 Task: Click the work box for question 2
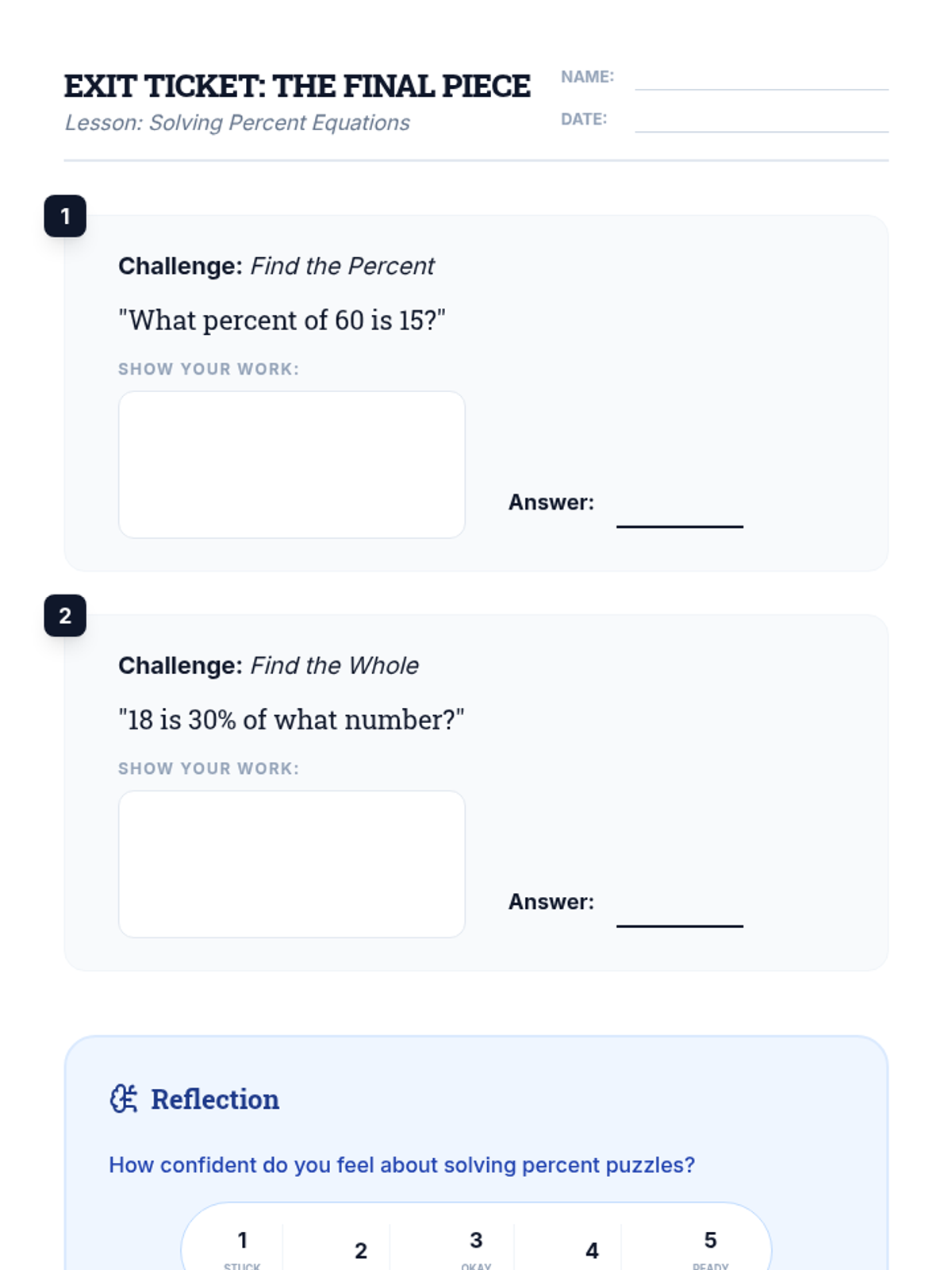point(291,864)
